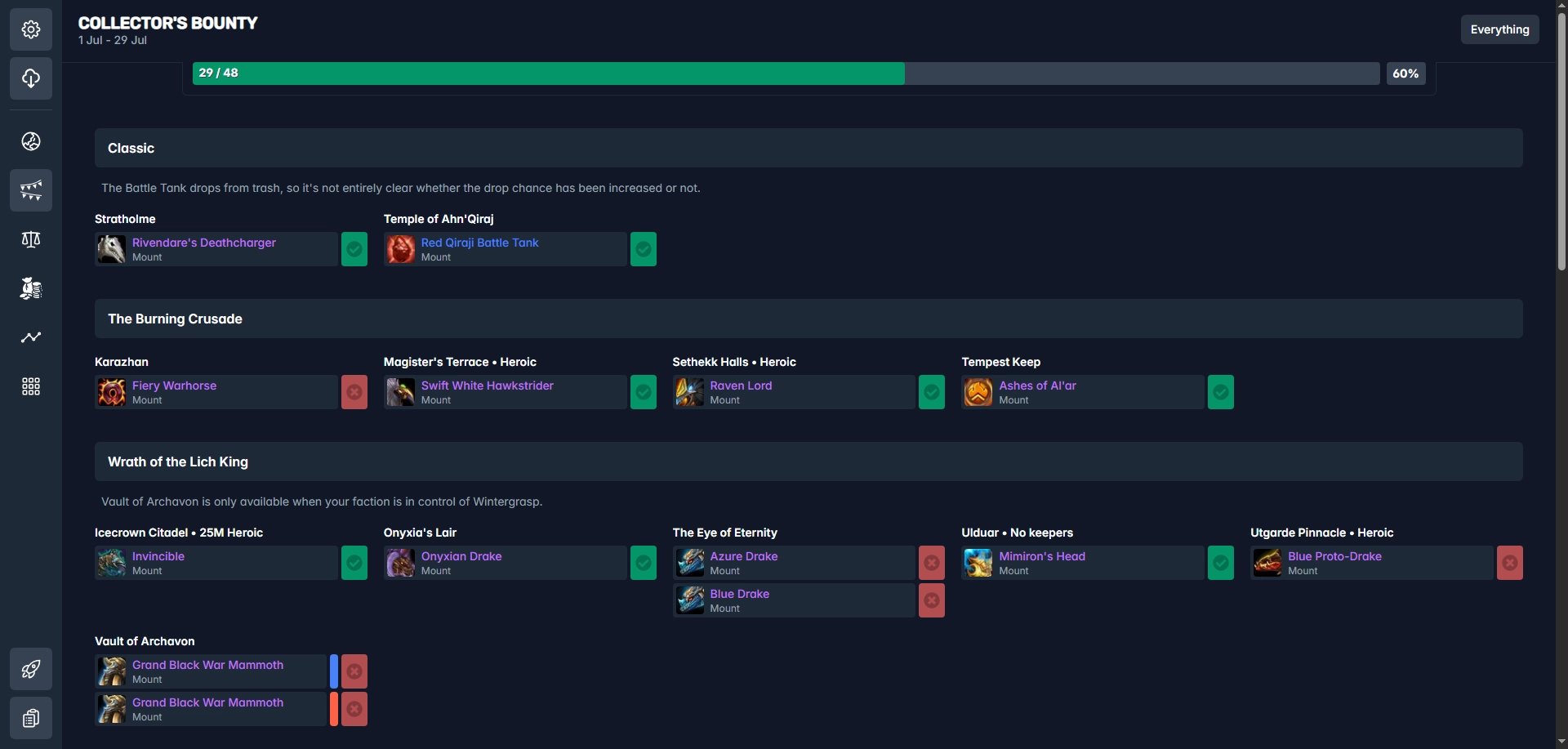
Task: Click the Blue Proto-Drake mount thumbnail
Action: (x=1267, y=563)
